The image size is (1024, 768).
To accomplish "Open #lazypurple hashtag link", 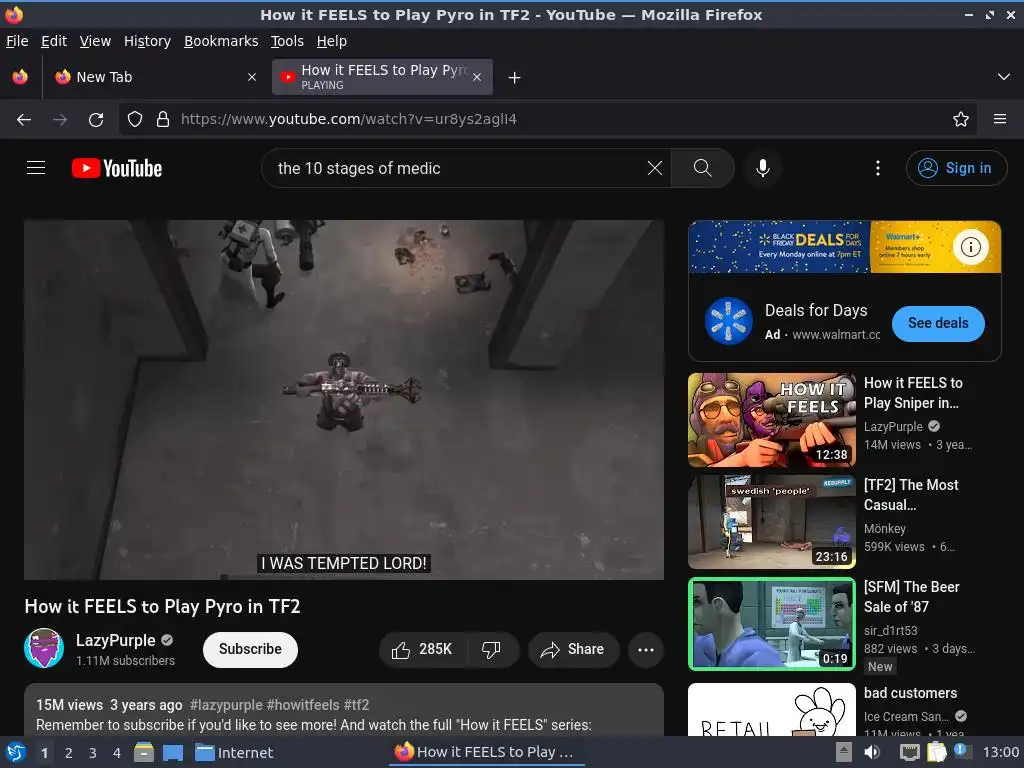I will pyautogui.click(x=226, y=705).
